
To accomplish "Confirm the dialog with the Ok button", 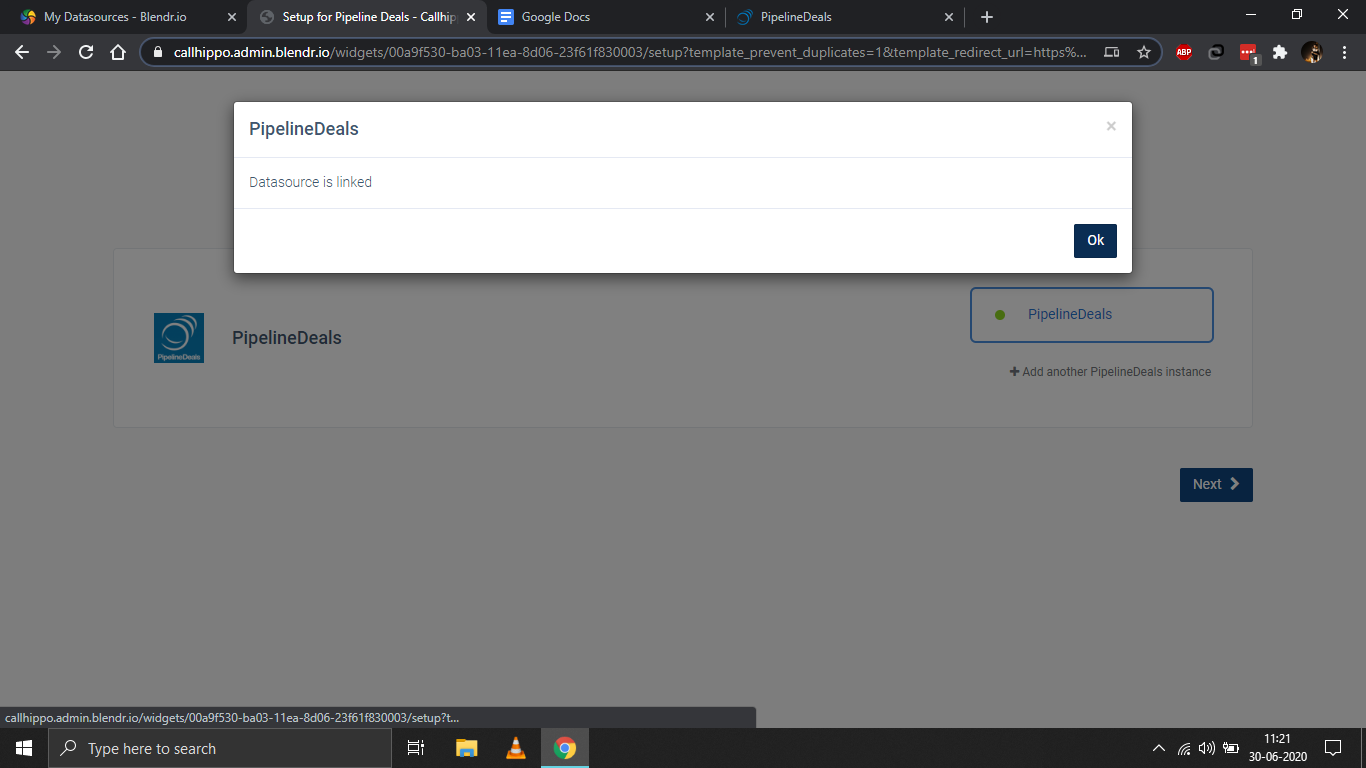I will 1095,240.
